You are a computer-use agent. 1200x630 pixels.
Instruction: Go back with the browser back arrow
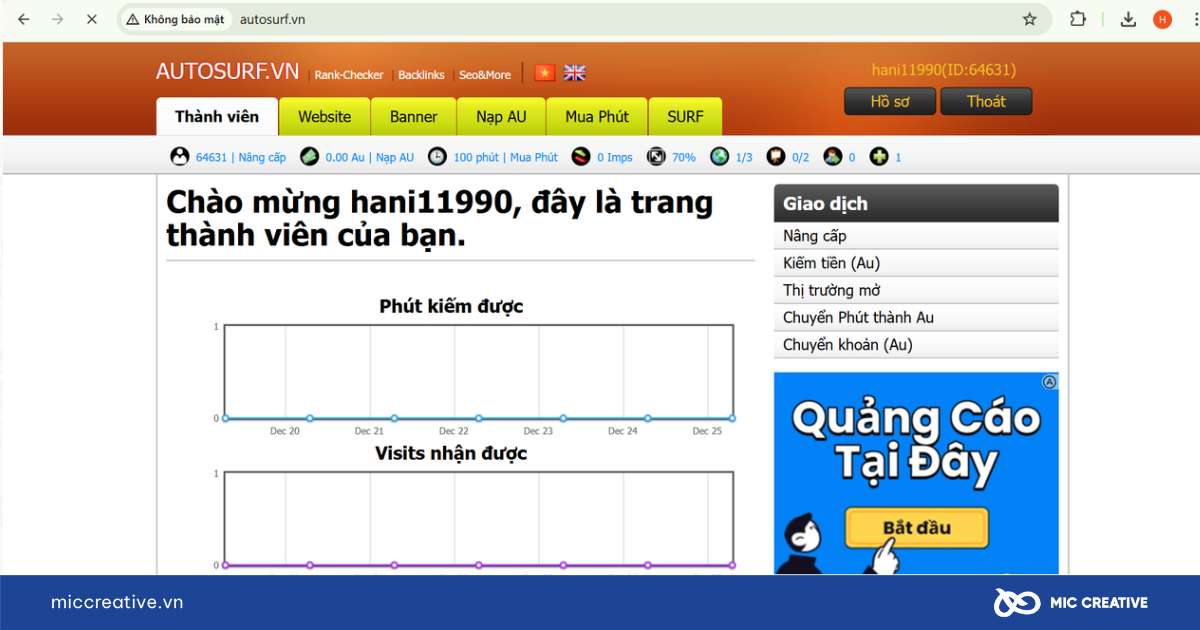[24, 19]
